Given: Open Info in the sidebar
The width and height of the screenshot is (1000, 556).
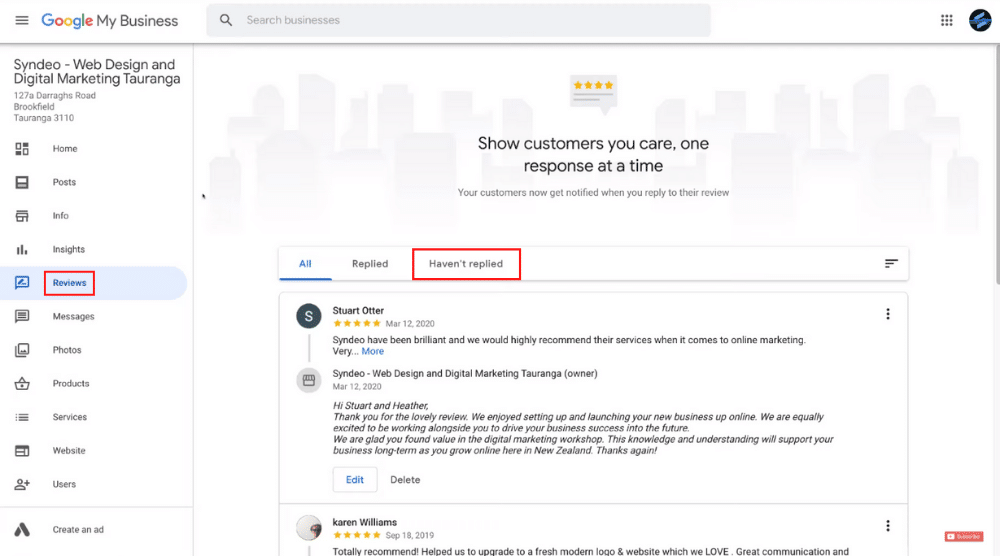Looking at the screenshot, I should pyautogui.click(x=61, y=216).
